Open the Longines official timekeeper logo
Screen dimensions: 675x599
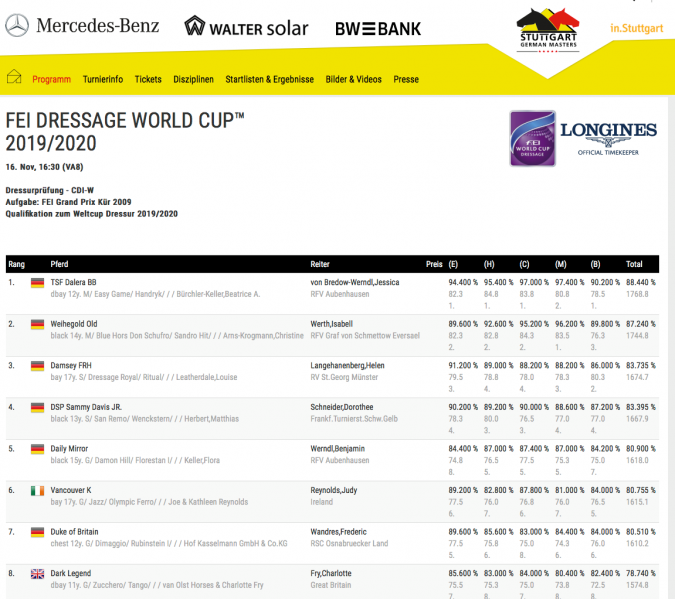click(x=608, y=137)
